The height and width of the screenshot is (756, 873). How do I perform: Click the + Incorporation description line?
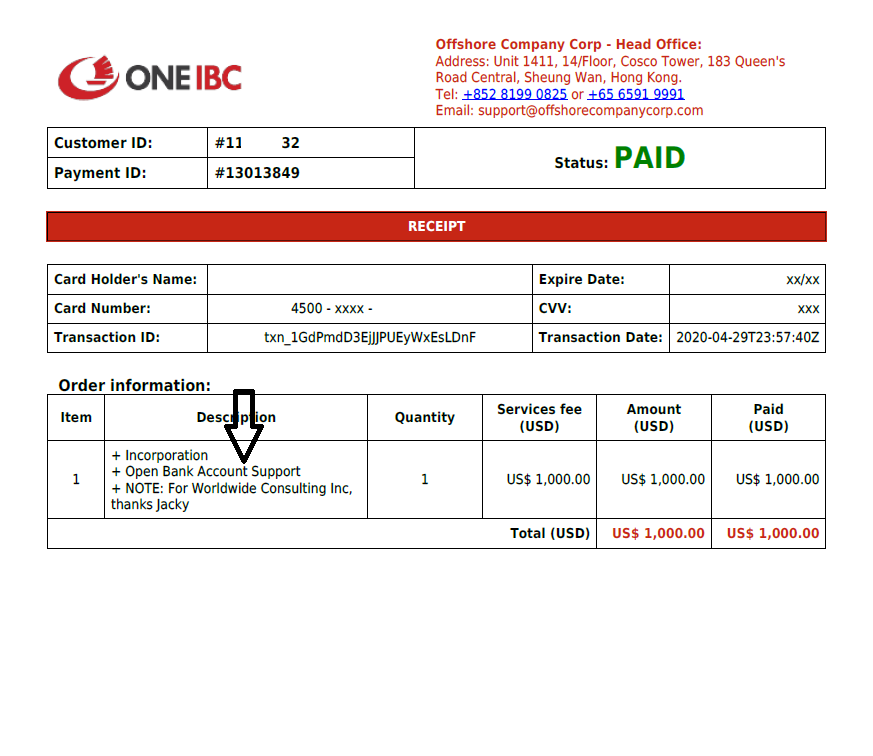click(159, 455)
